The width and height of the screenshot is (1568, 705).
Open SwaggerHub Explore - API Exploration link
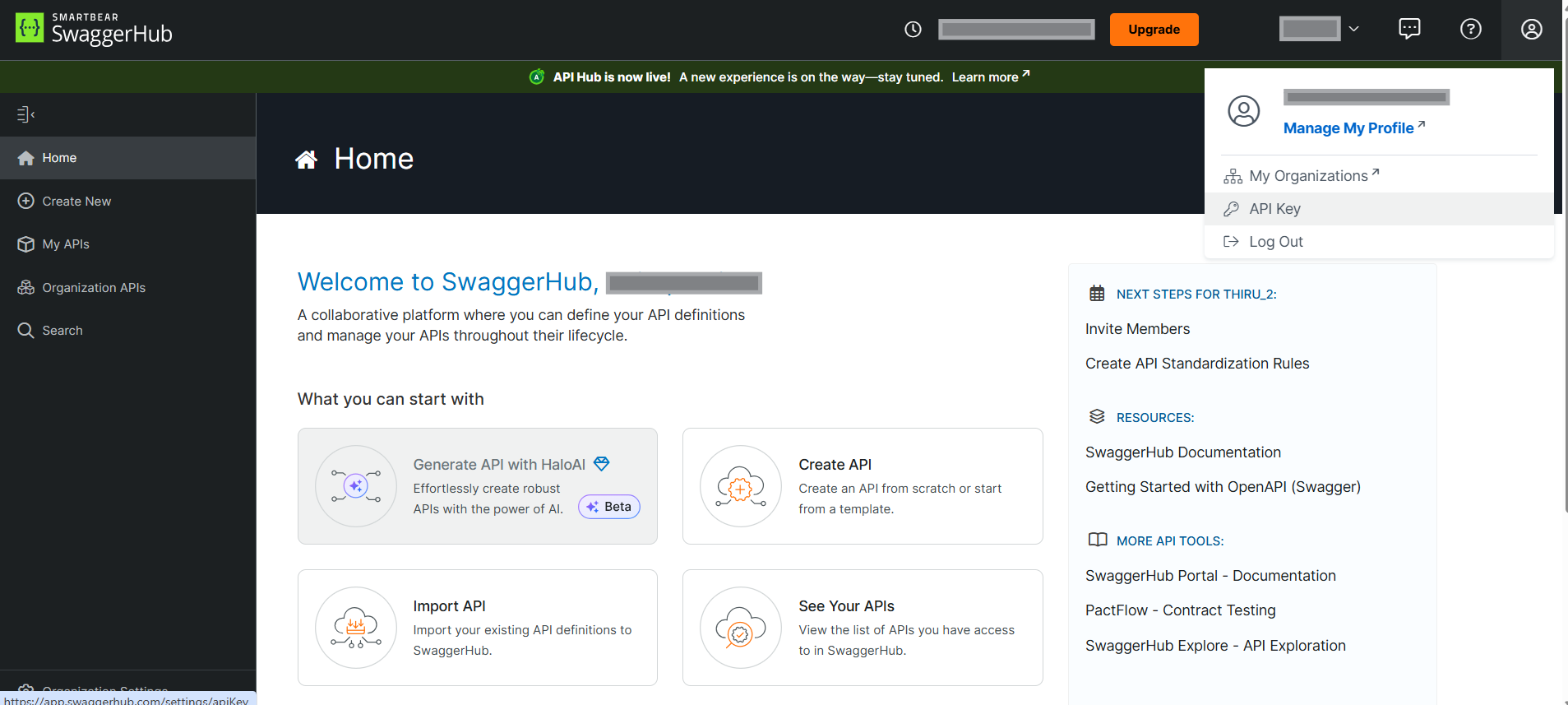coord(1215,646)
